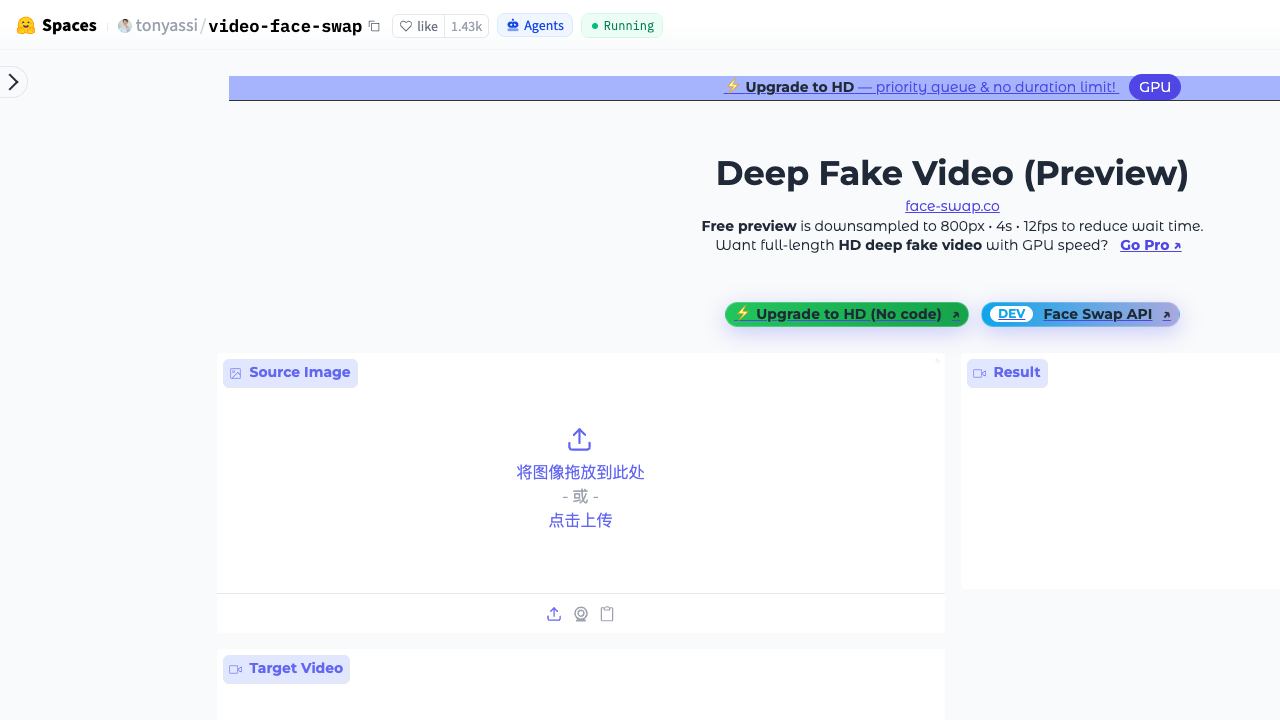The image size is (1280, 720).
Task: View the 1.43k likes count
Action: coord(466,26)
